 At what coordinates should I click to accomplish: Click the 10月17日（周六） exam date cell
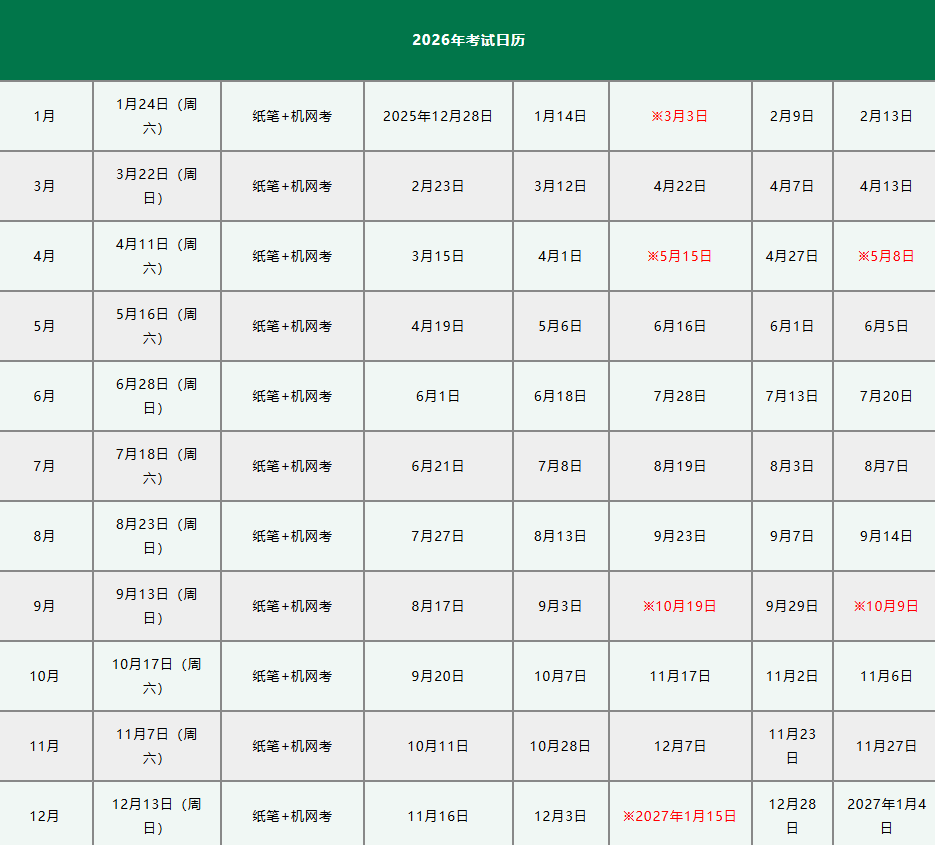[156, 676]
